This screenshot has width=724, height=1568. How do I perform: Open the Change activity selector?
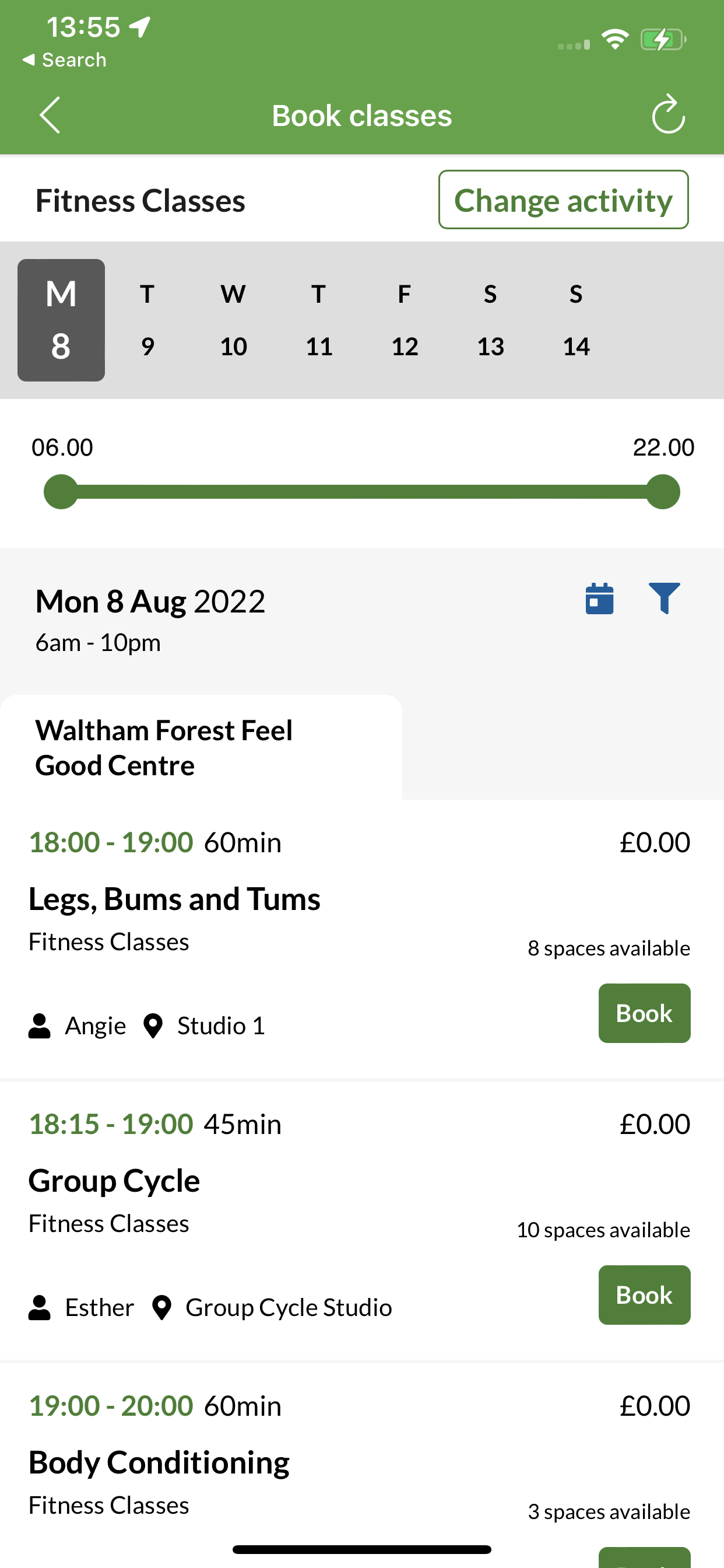(563, 199)
